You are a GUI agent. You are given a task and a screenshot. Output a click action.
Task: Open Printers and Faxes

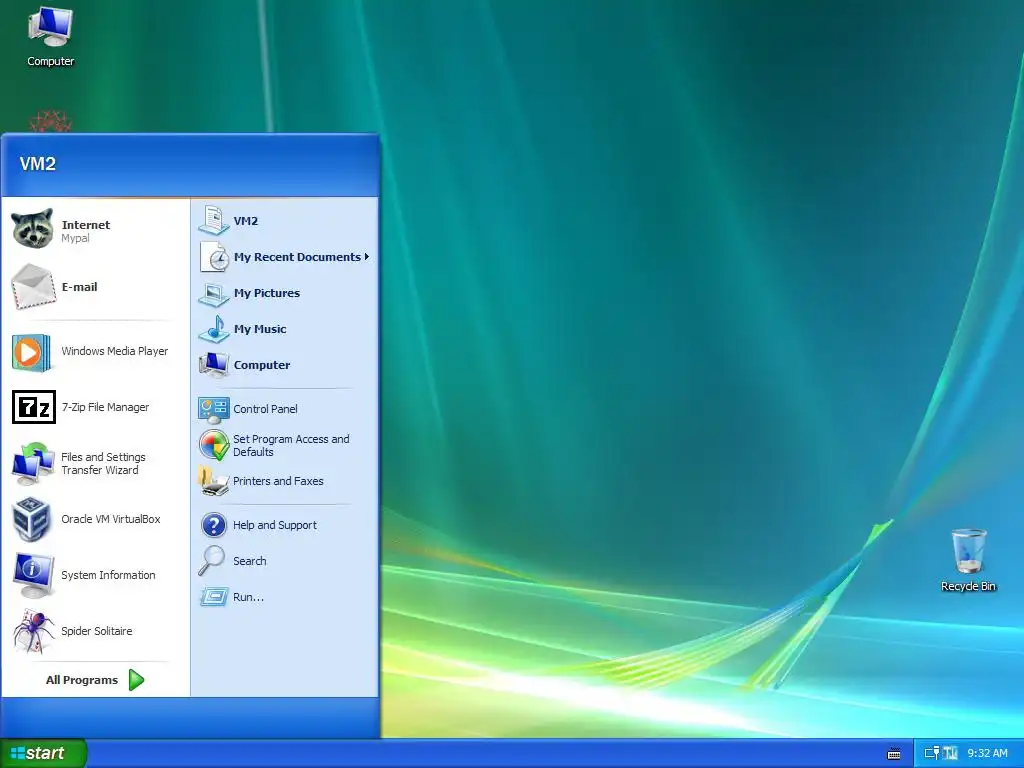coord(284,481)
